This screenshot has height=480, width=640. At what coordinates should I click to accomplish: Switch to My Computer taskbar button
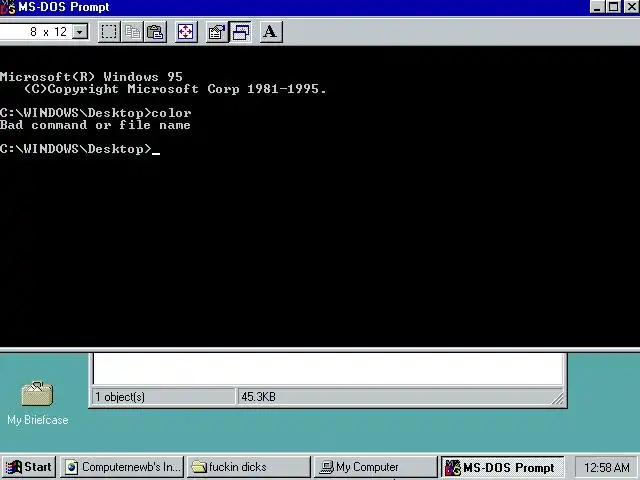(375, 467)
